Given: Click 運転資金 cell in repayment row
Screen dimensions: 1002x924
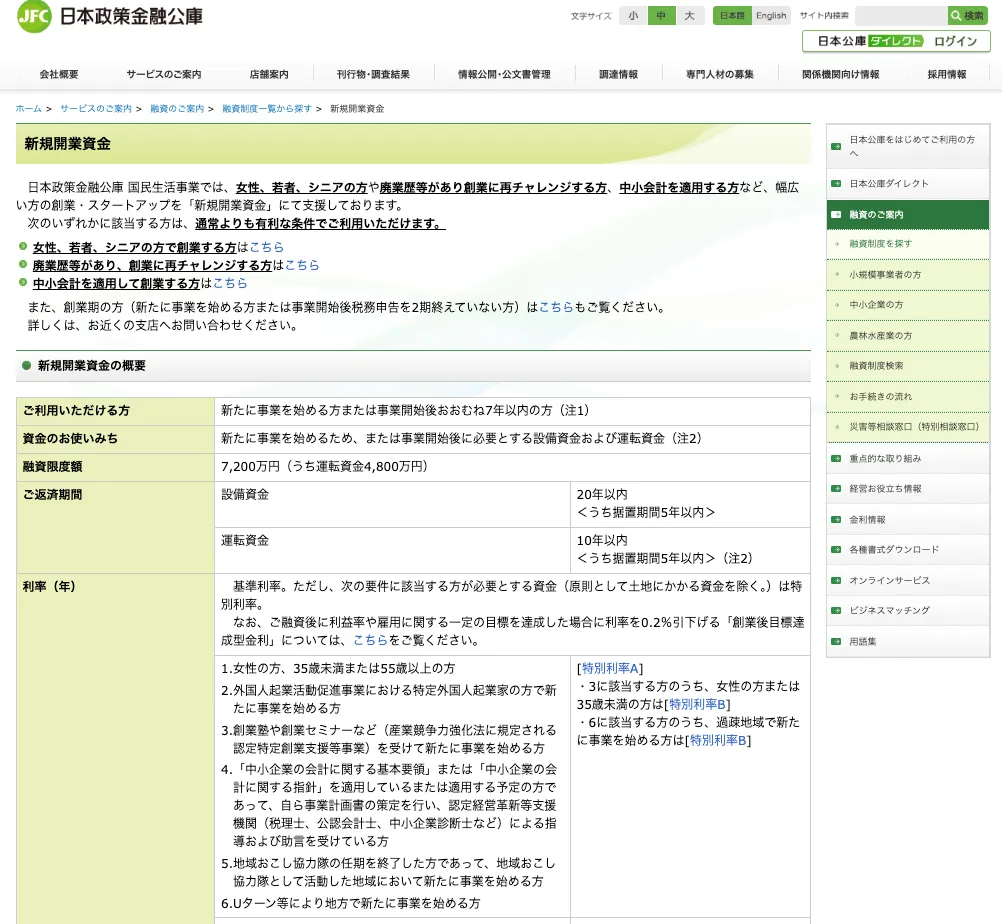Looking at the screenshot, I should 392,550.
